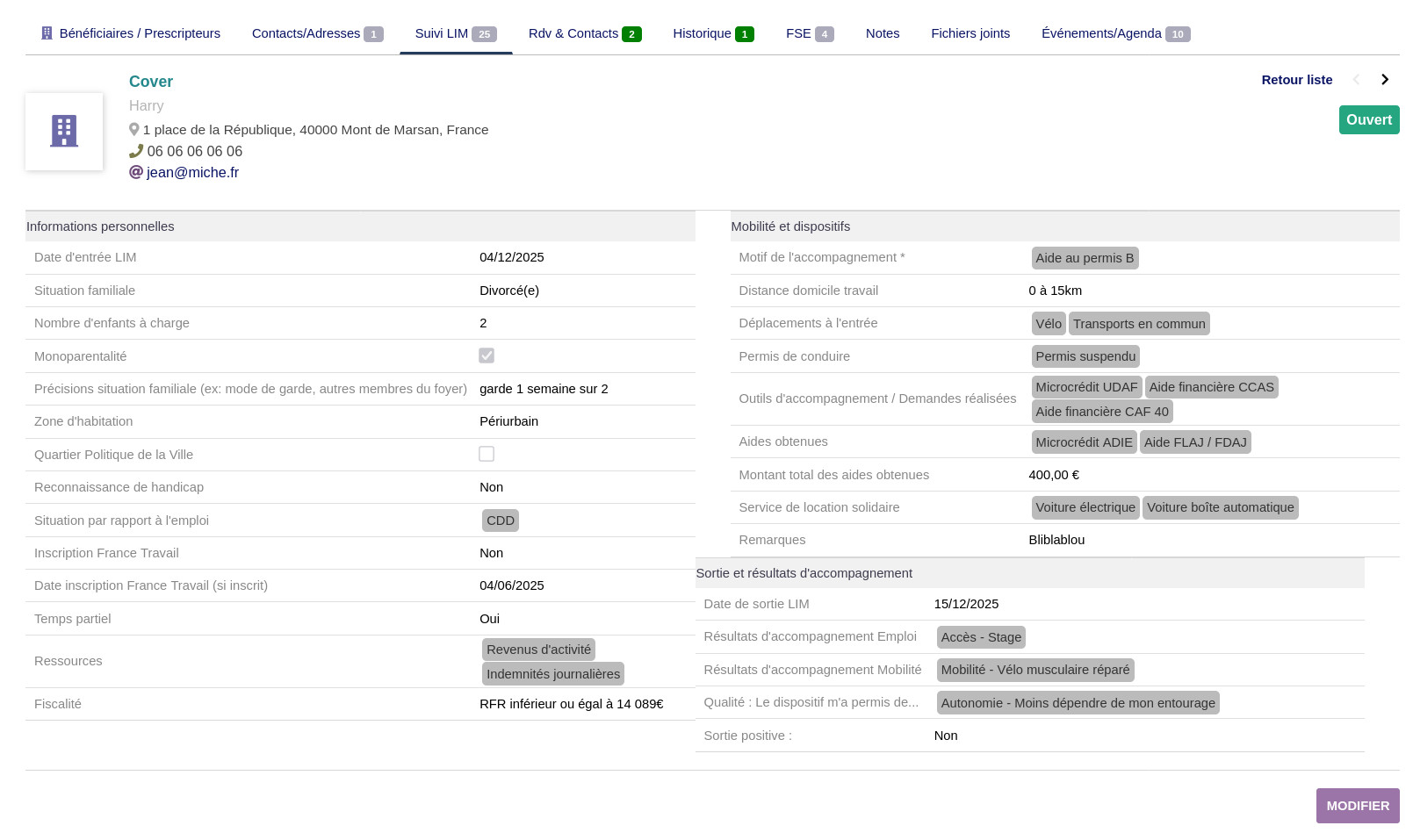Open the Fichiers joints tab
The width and height of the screenshot is (1413, 840).
pyautogui.click(x=970, y=33)
